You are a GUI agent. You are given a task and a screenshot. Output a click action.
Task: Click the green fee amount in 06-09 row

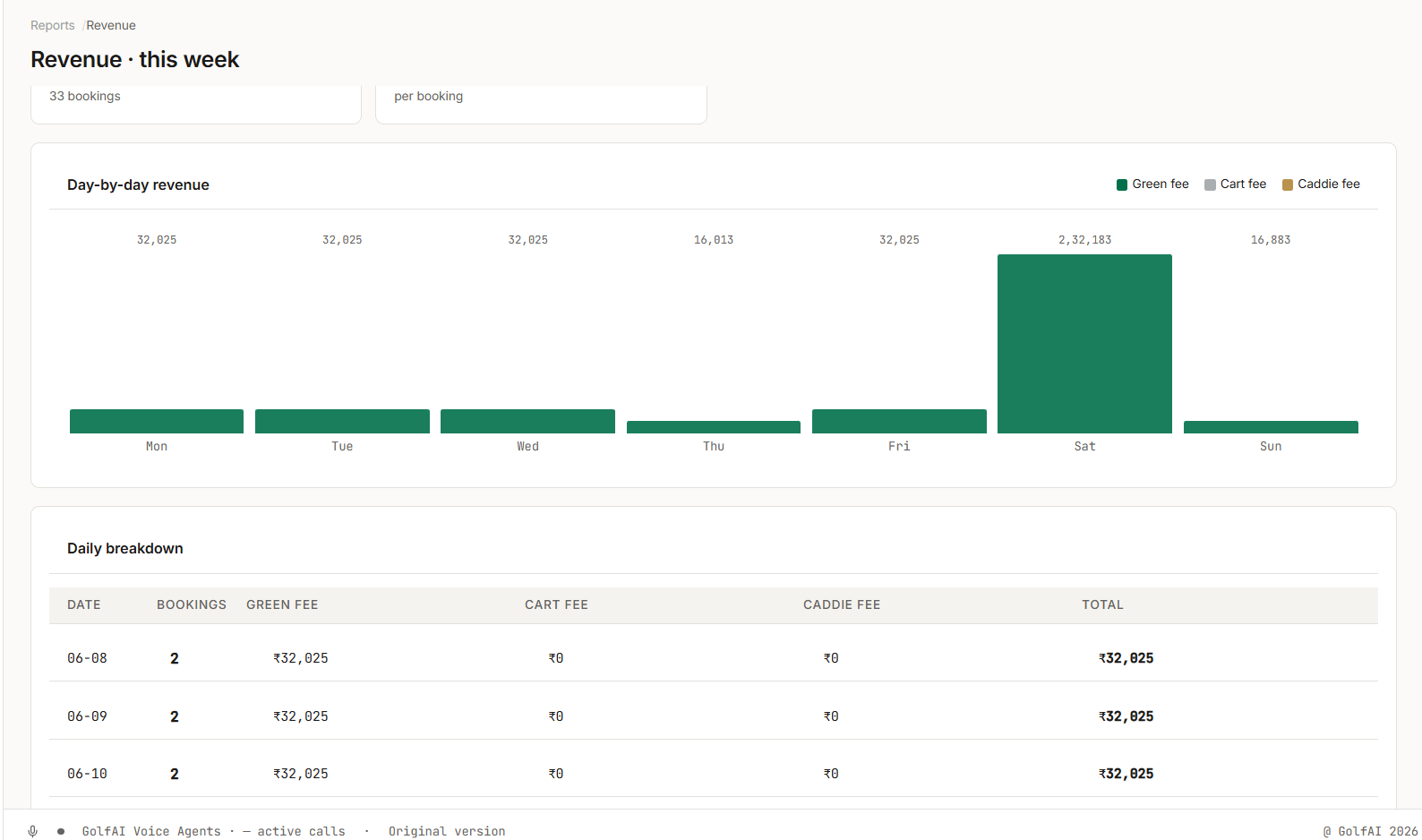[x=301, y=716]
